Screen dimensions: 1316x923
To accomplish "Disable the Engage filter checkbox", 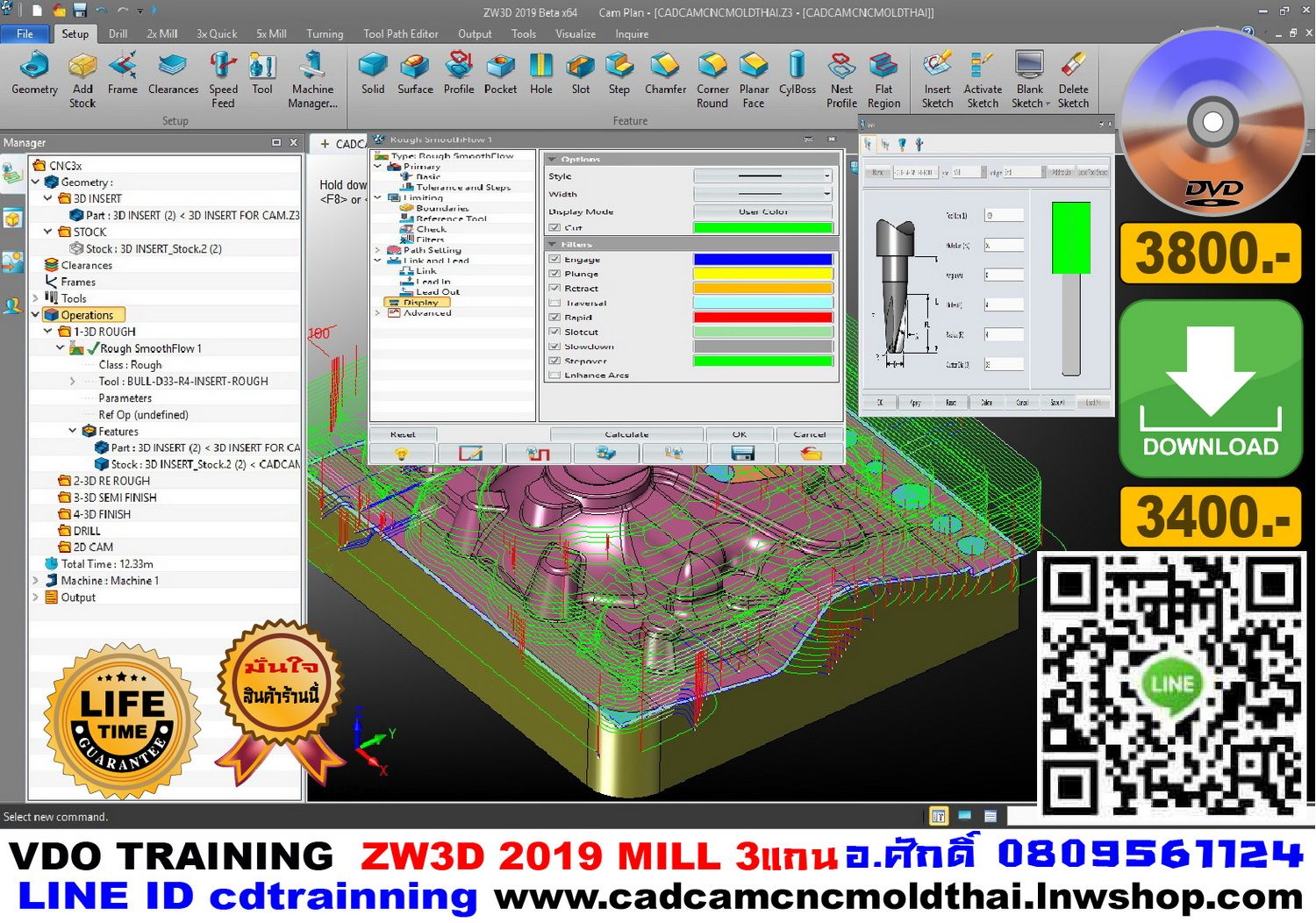I will pyautogui.click(x=556, y=259).
